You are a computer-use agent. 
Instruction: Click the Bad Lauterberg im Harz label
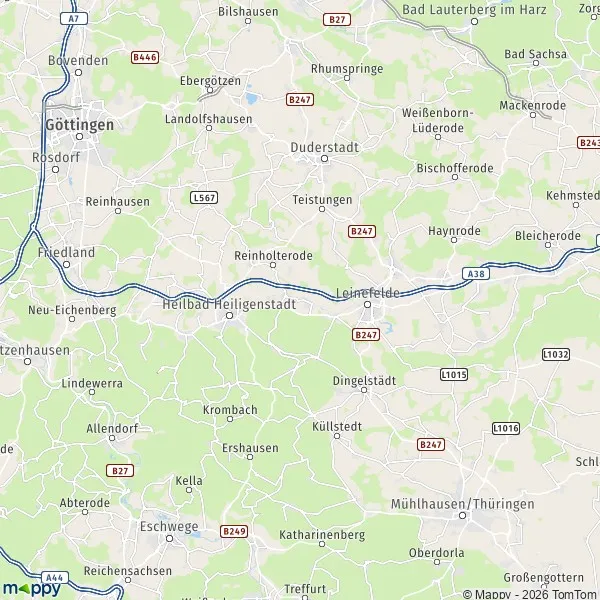coord(474,10)
